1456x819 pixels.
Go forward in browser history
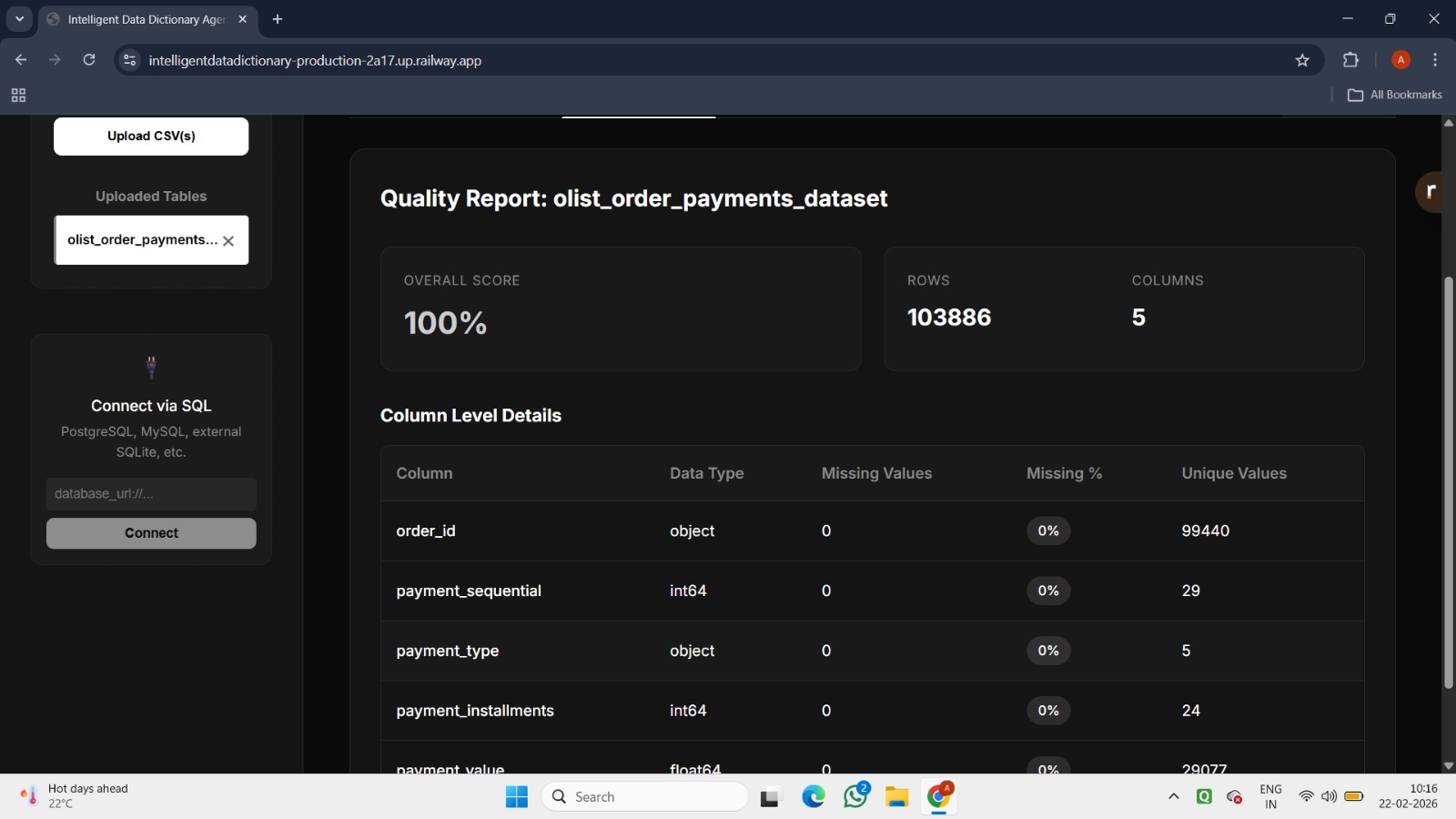[55, 60]
